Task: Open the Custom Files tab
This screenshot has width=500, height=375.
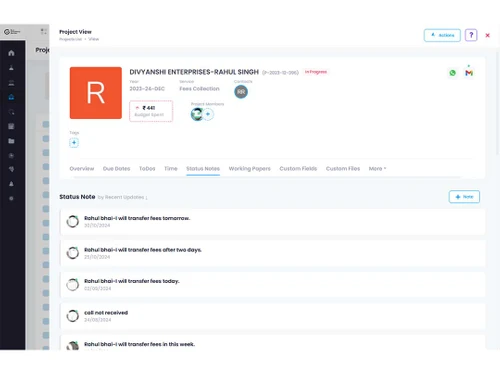Action: coord(343,169)
